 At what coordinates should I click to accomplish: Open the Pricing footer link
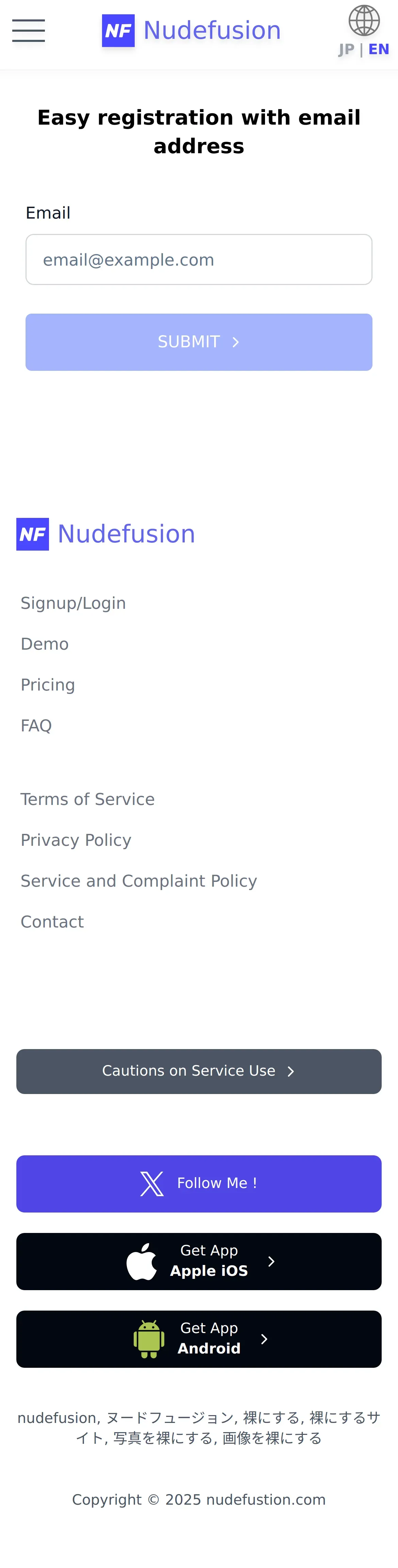(48, 685)
